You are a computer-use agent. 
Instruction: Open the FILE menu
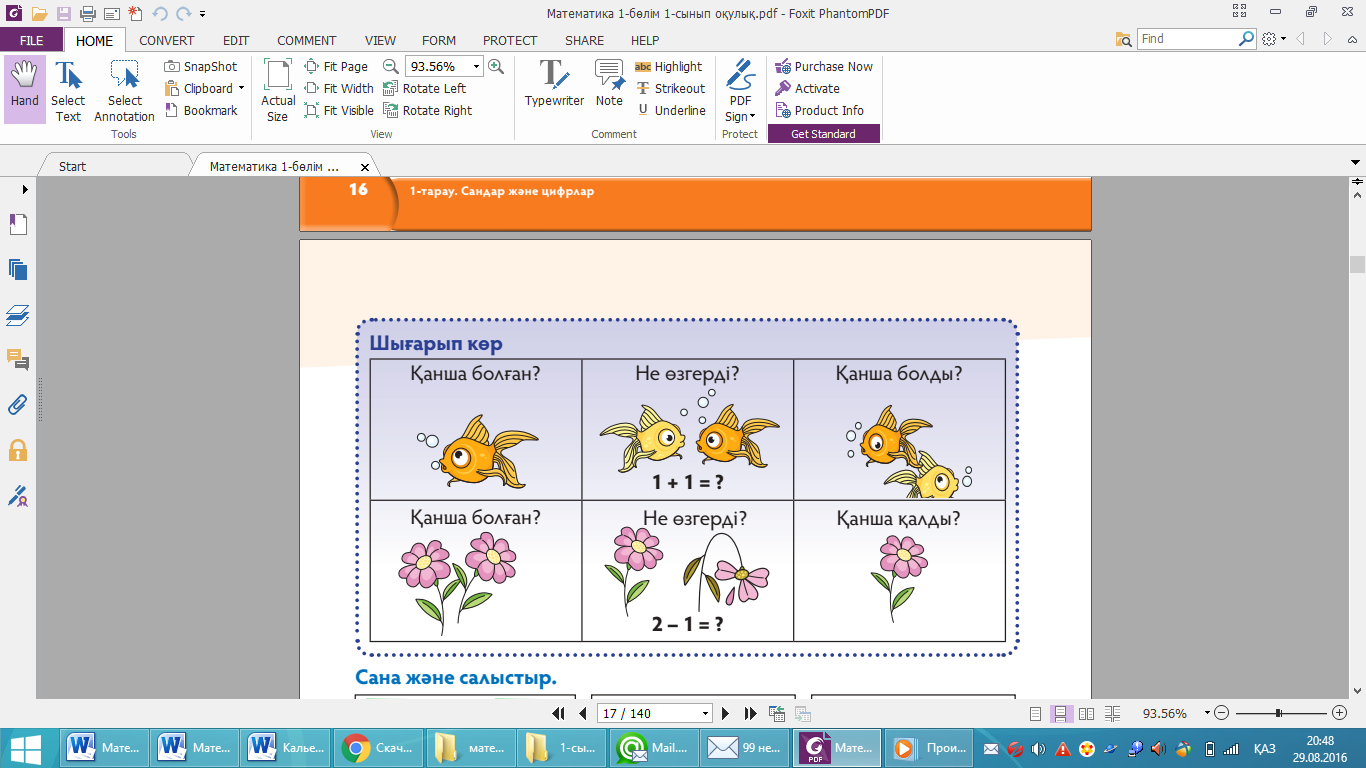(32, 40)
